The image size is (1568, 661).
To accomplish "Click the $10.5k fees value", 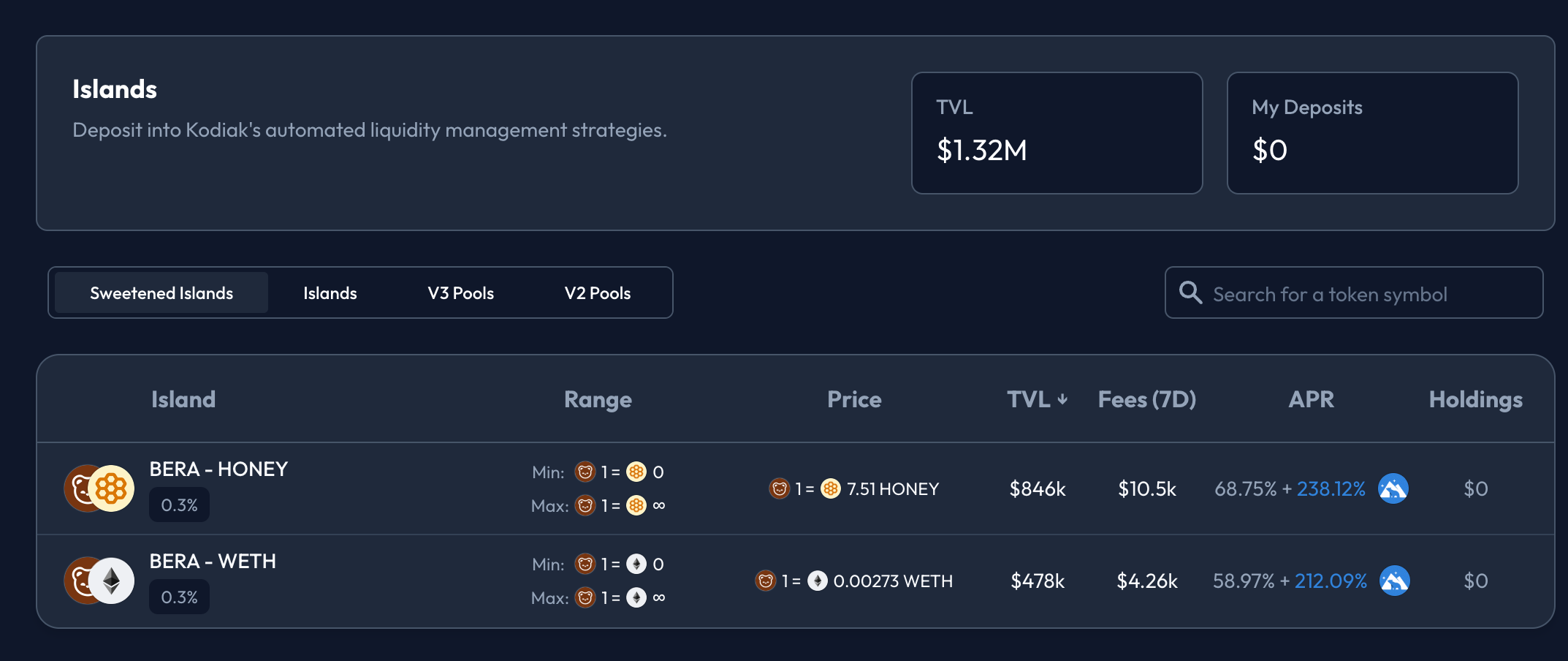I will pyautogui.click(x=1147, y=489).
